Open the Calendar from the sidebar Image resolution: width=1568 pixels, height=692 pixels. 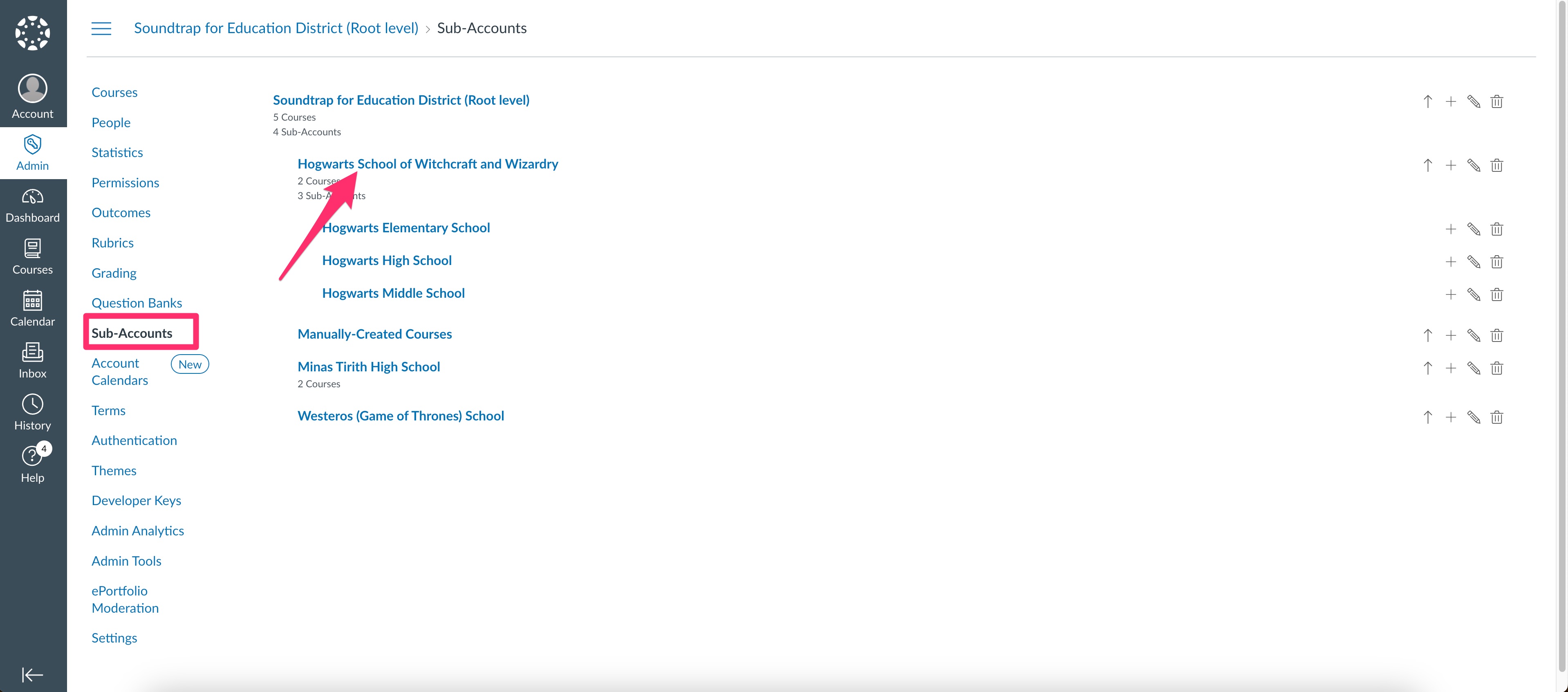(x=32, y=308)
